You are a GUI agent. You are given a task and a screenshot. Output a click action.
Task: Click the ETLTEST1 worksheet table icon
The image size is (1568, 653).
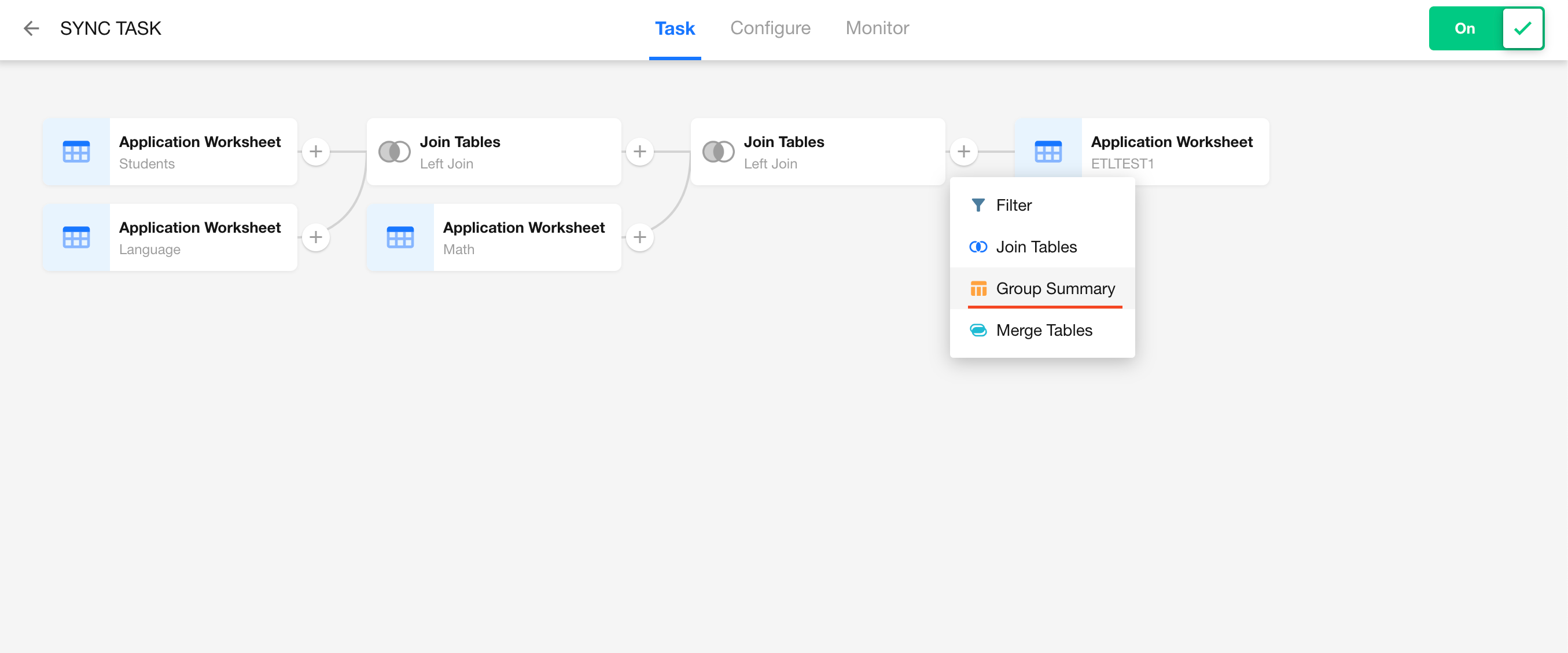(x=1048, y=152)
